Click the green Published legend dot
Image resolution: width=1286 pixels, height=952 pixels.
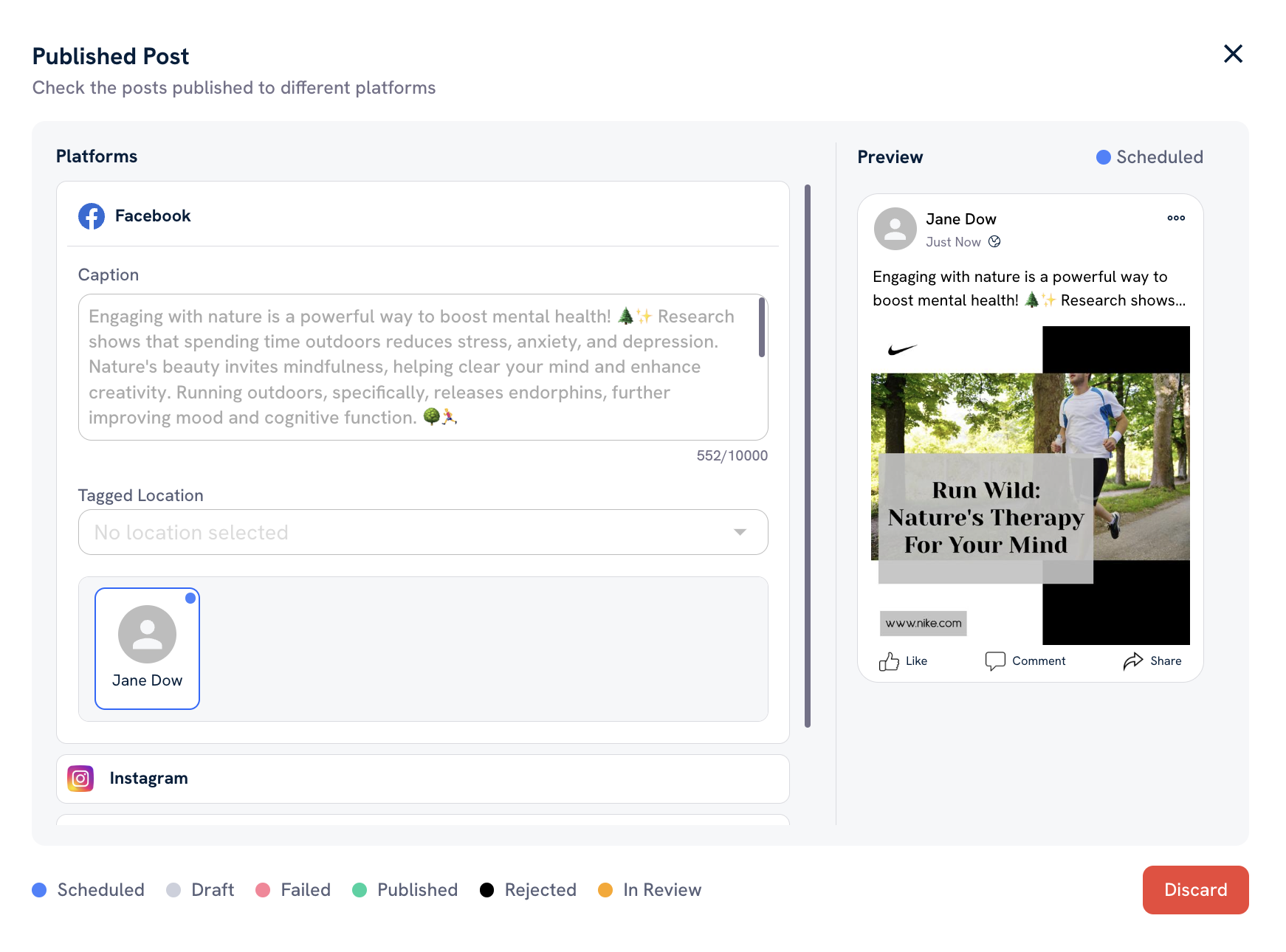360,890
